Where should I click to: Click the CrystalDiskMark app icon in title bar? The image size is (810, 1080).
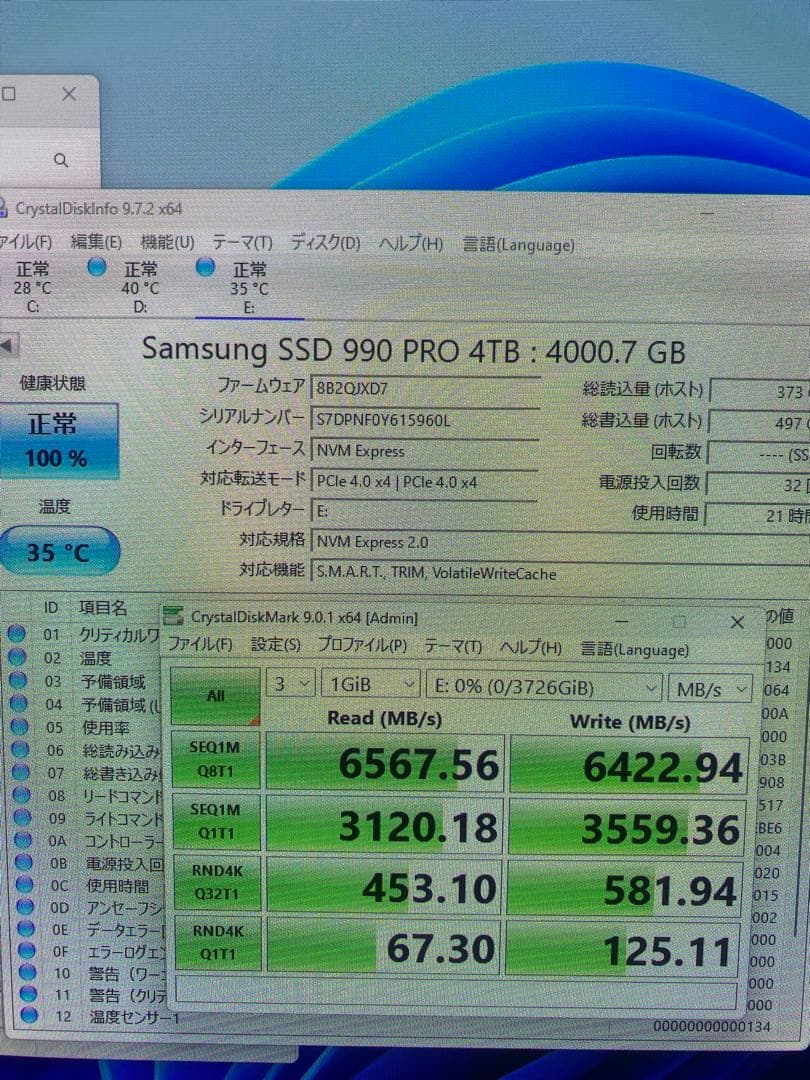coord(173,616)
